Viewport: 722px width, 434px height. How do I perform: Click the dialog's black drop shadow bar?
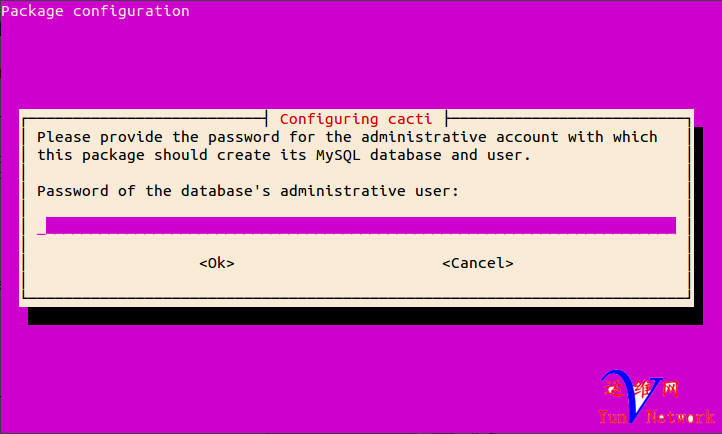click(360, 316)
